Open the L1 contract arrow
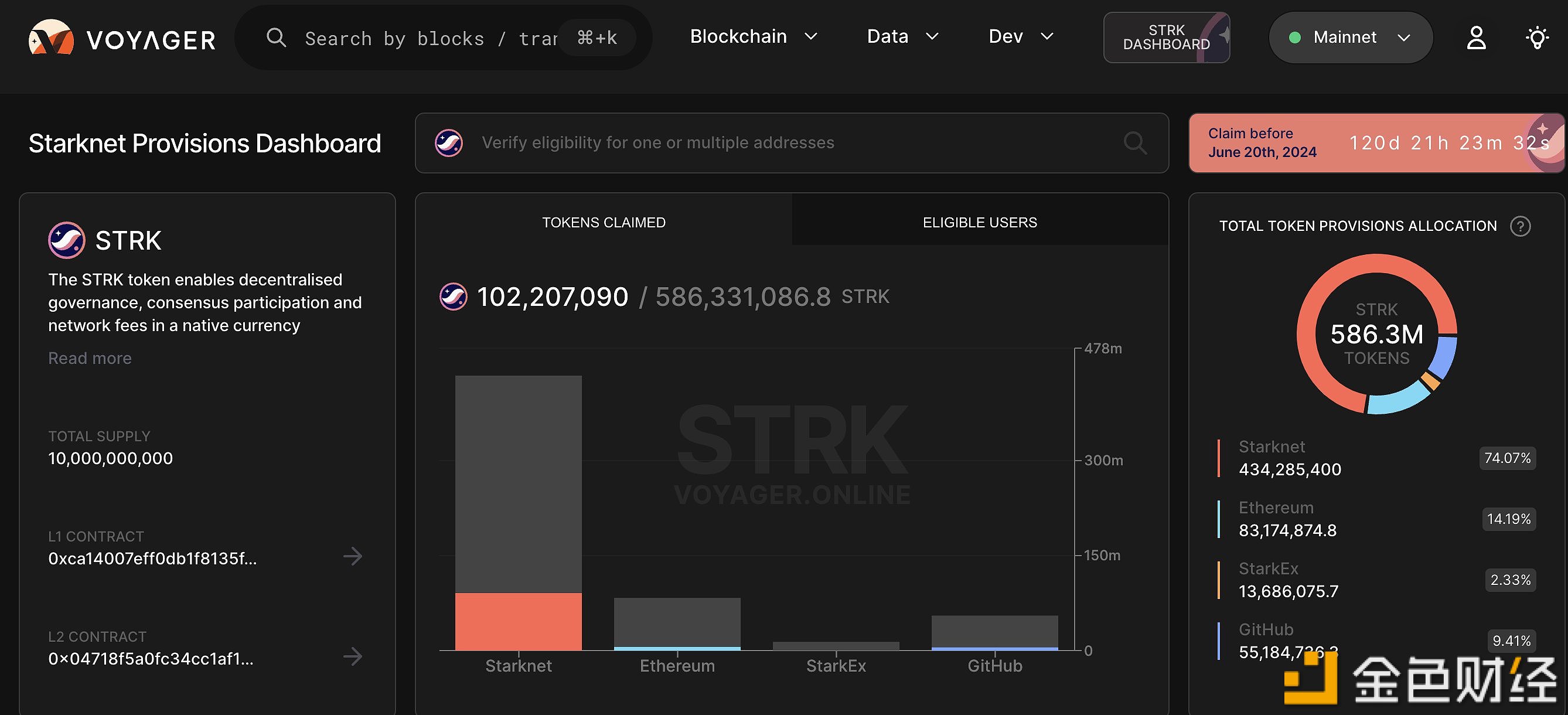This screenshot has width=1568, height=715. tap(352, 556)
